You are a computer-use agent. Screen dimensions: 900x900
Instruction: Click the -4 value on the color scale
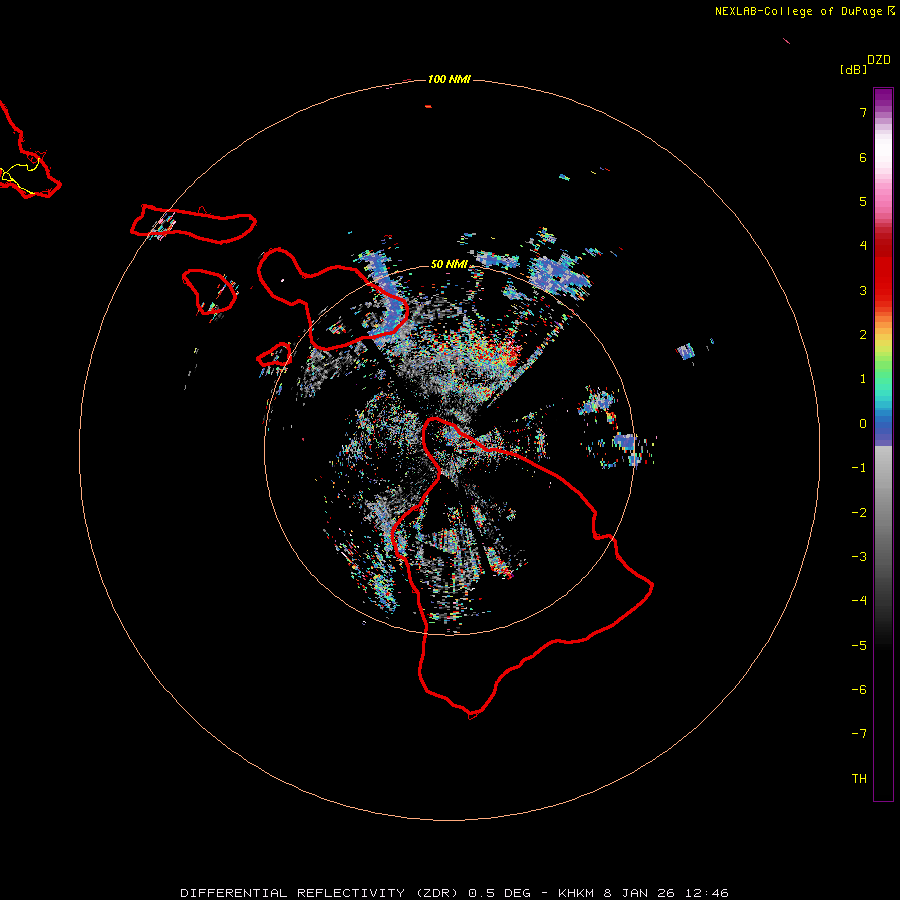[x=859, y=601]
